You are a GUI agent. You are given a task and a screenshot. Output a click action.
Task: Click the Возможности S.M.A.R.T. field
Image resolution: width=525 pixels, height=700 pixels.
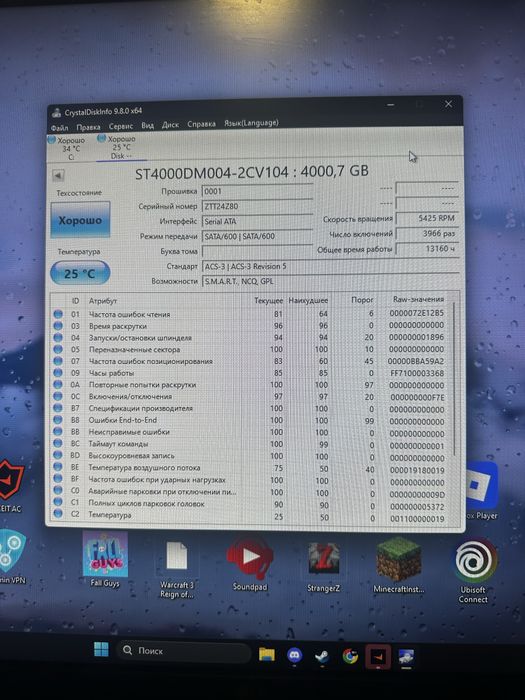pyautogui.click(x=330, y=281)
